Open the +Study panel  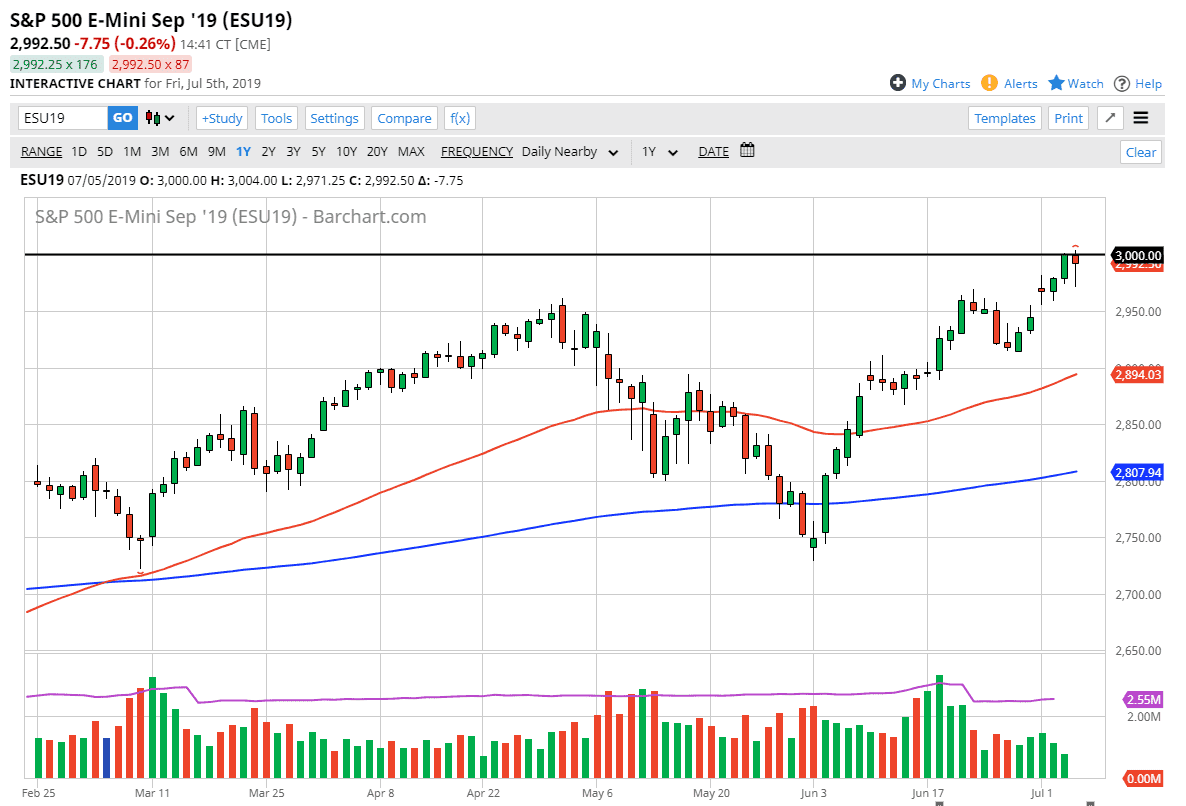point(221,118)
